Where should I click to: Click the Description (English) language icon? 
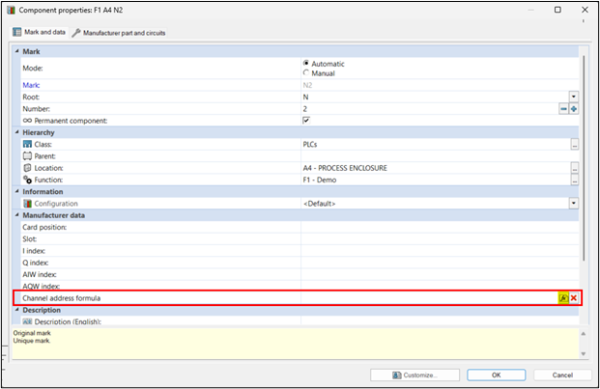[x=27, y=322]
